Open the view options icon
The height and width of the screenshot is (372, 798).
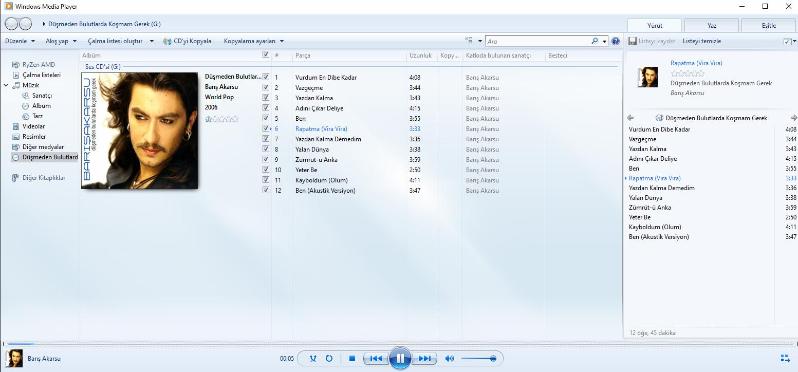click(469, 41)
